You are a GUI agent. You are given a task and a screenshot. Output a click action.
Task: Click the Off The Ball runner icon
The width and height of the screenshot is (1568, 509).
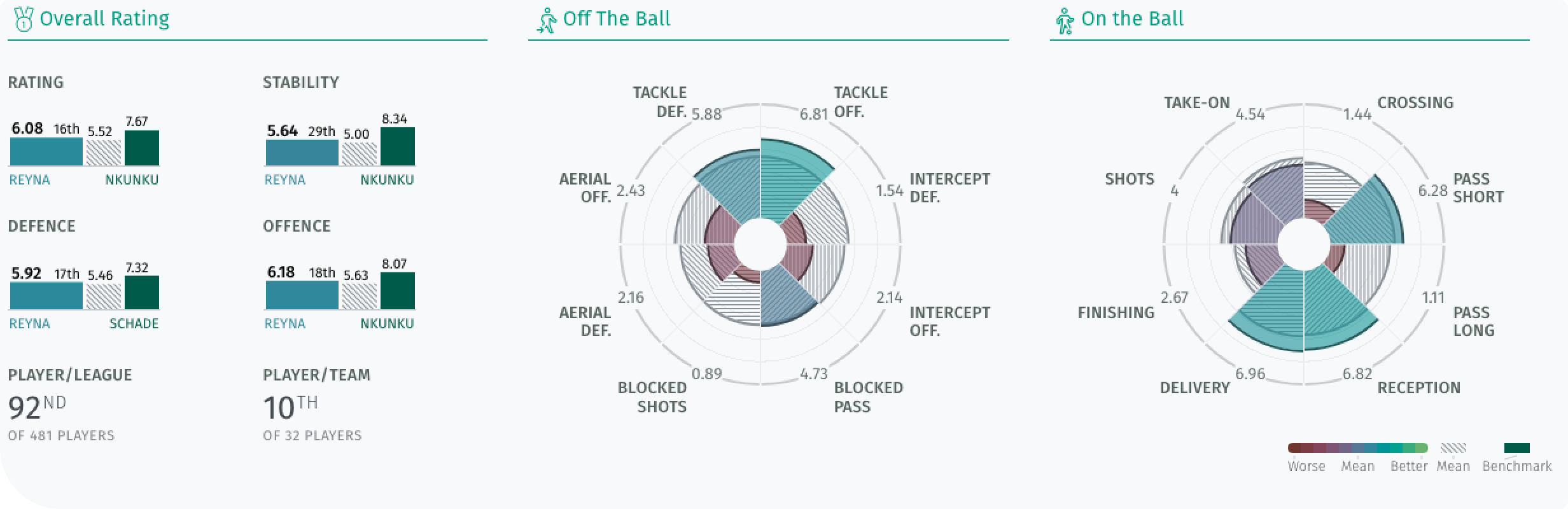tap(547, 20)
